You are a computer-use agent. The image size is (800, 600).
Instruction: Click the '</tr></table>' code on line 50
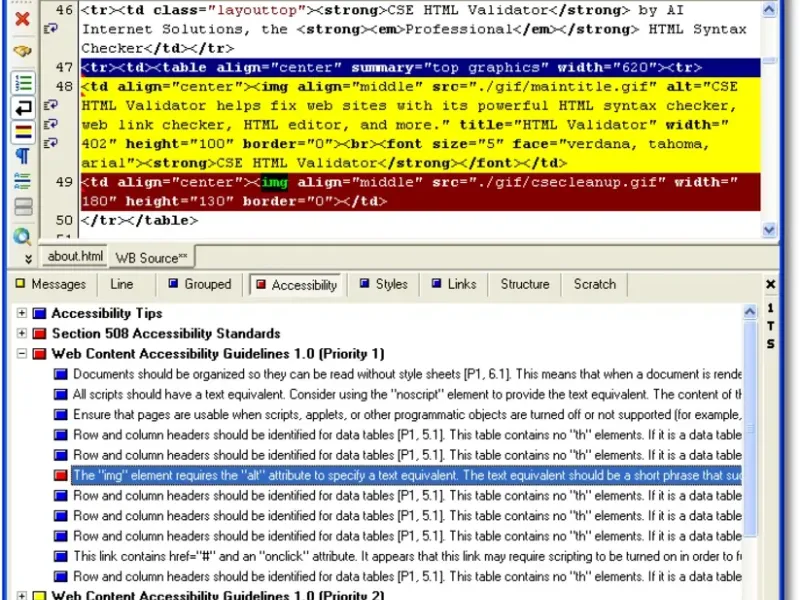(x=139, y=220)
